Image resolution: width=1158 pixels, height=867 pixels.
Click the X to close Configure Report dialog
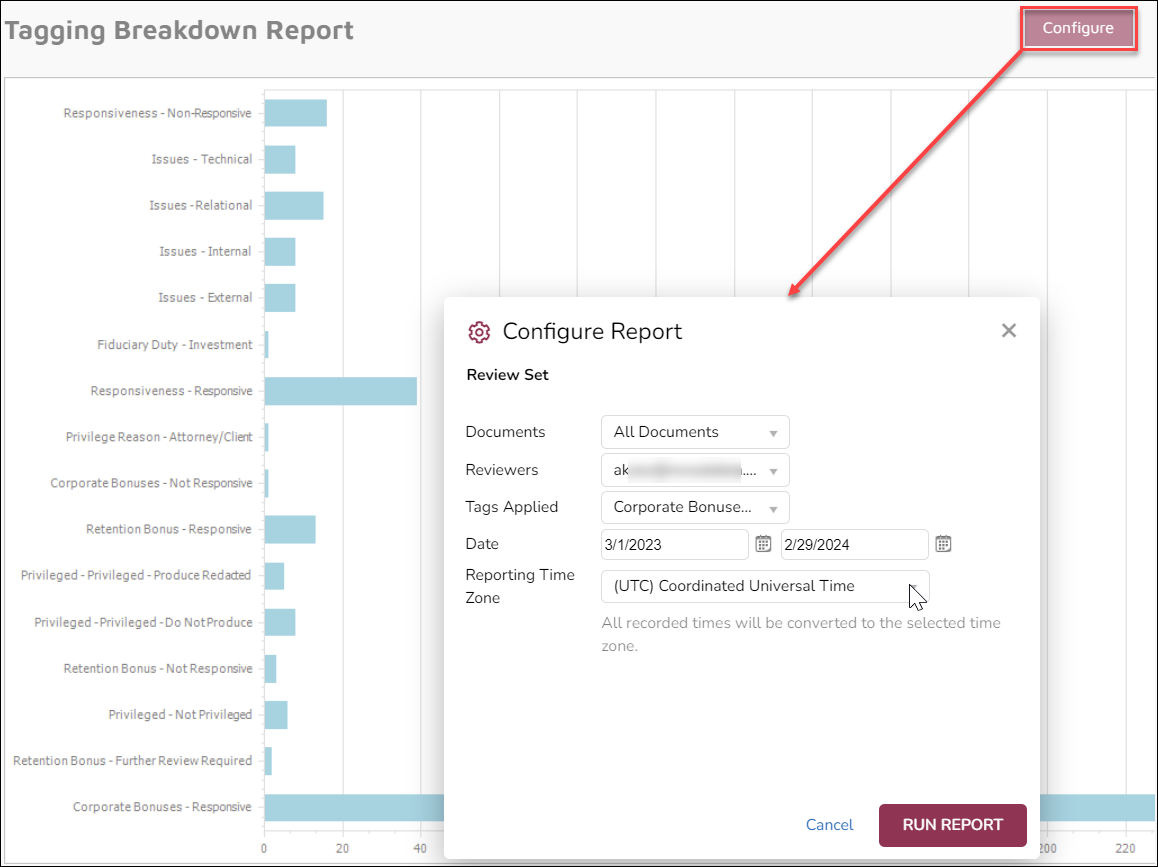tap(1009, 330)
